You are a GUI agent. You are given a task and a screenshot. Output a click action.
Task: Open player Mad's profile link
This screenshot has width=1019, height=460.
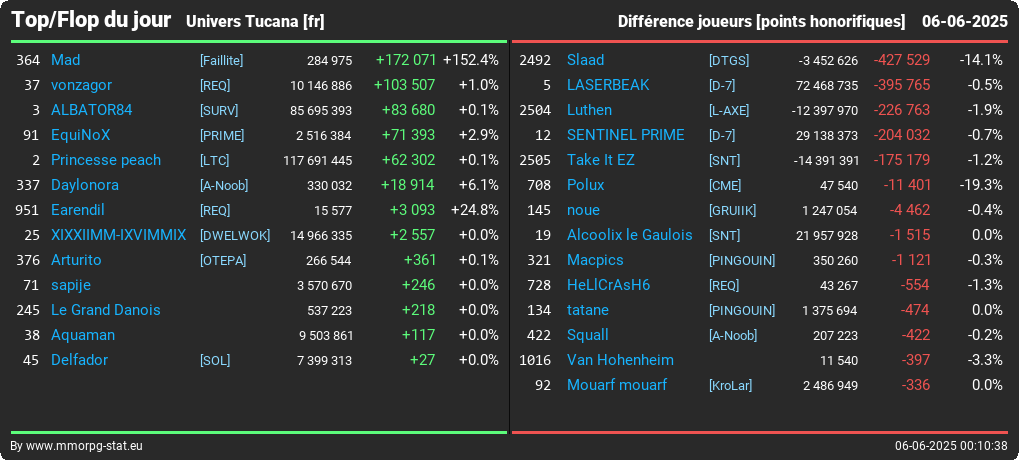click(66, 60)
